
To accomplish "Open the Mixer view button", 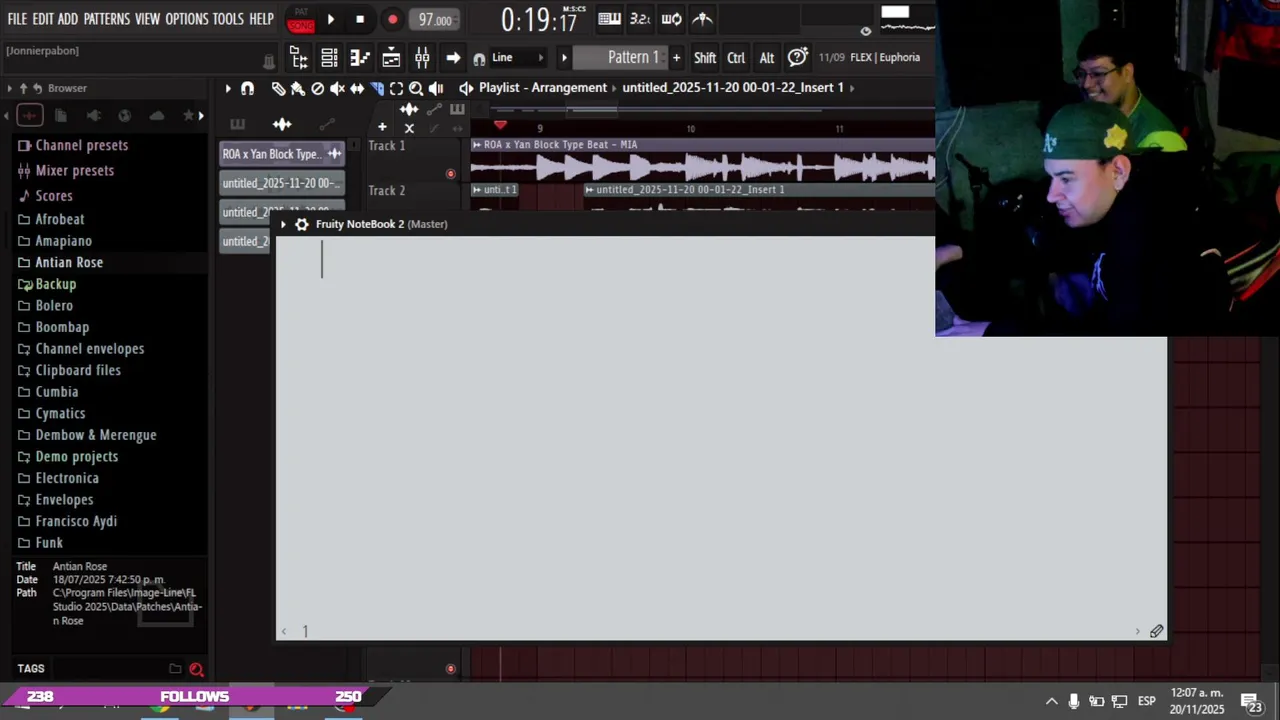I will click(x=422, y=57).
